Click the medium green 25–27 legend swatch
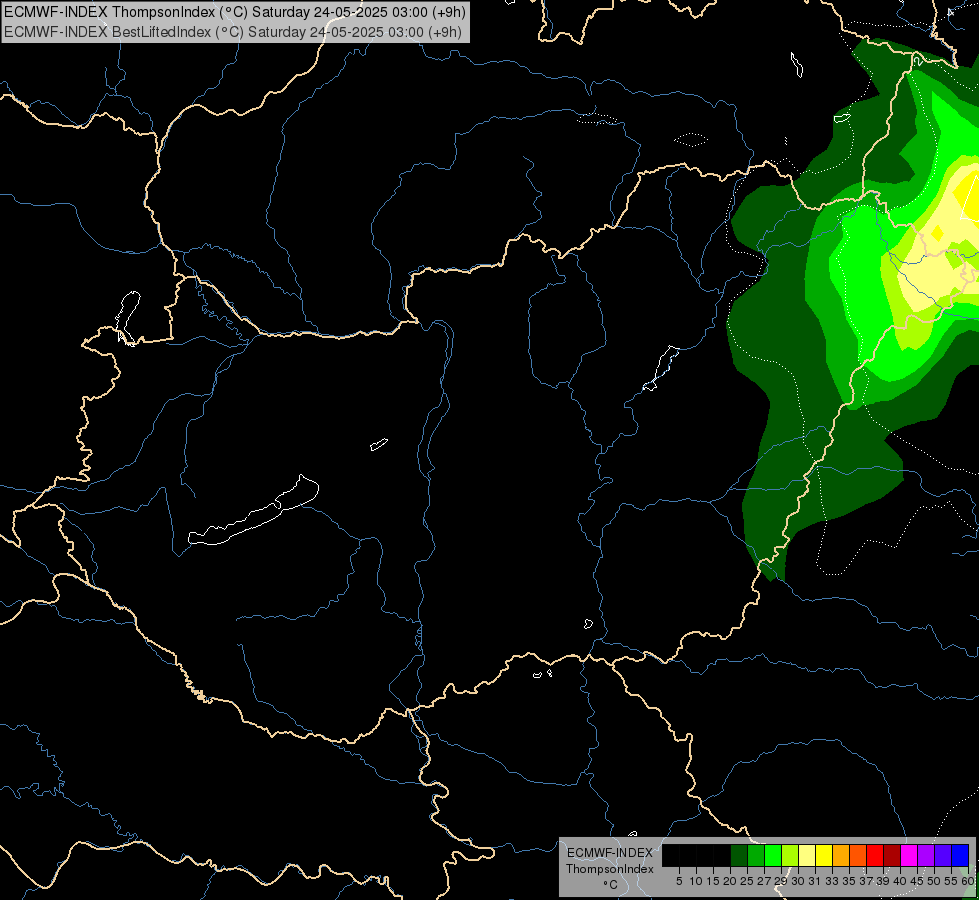Viewport: 979px width, 900px height. pyautogui.click(x=756, y=856)
